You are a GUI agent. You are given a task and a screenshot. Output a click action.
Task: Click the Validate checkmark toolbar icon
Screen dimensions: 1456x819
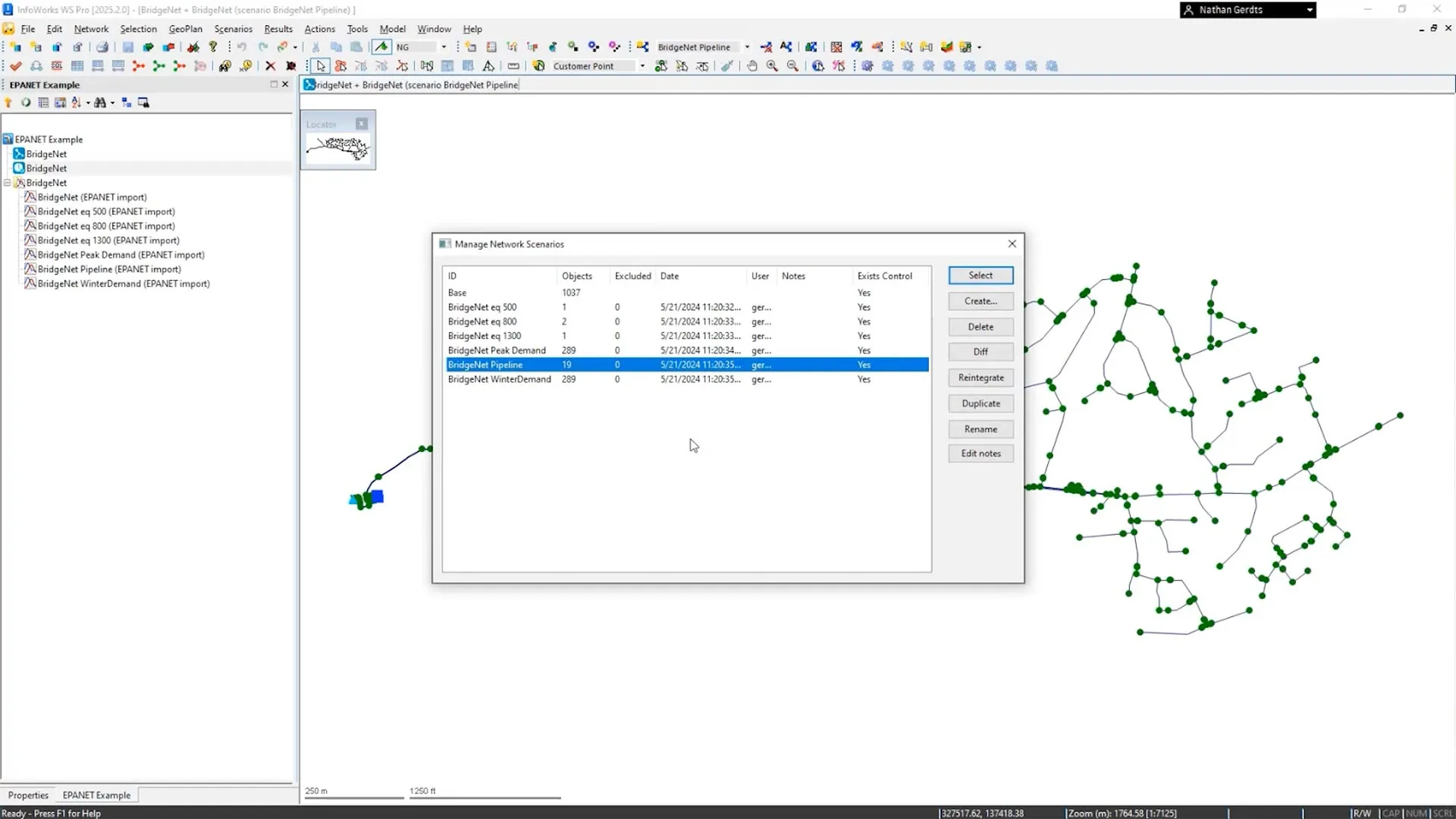15,66
